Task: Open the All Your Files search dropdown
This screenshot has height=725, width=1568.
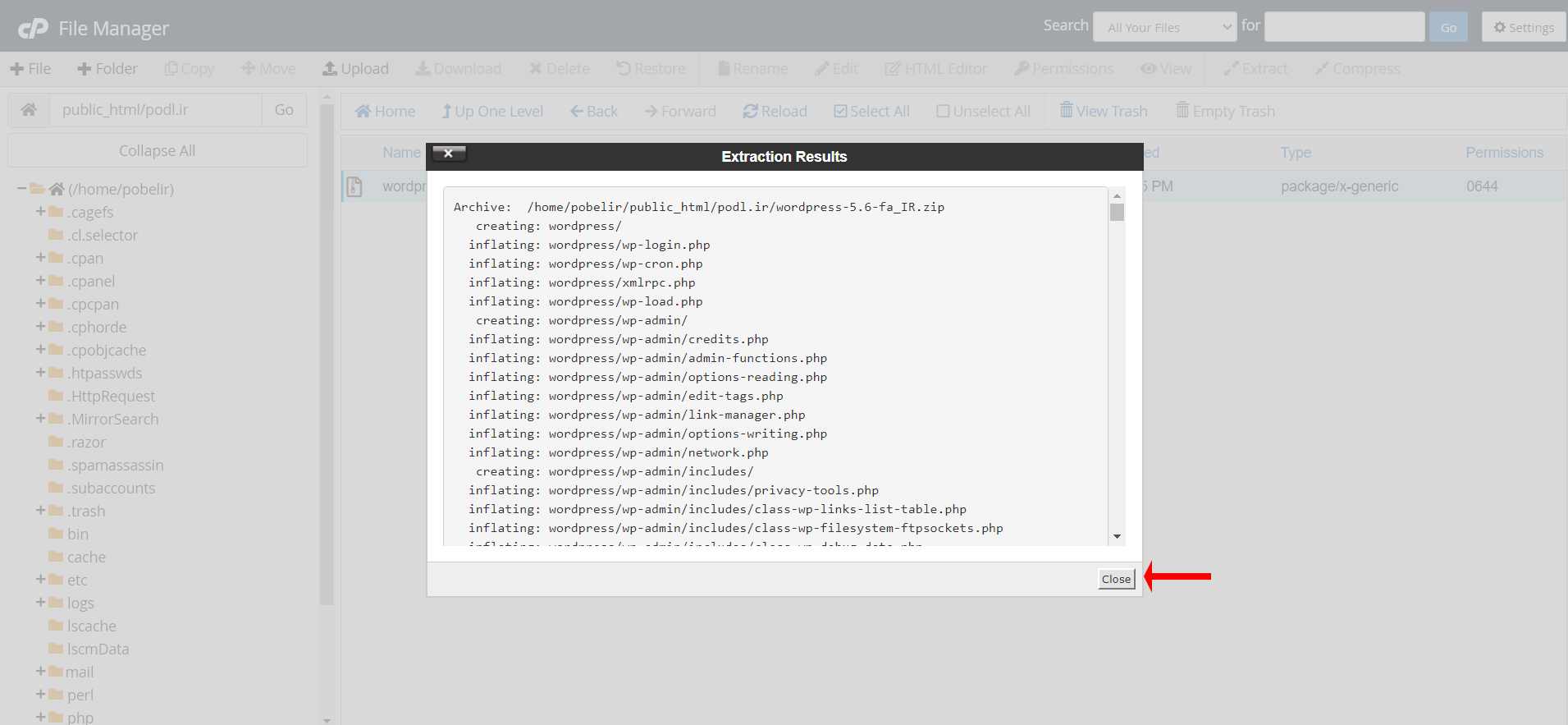Action: (x=1165, y=27)
